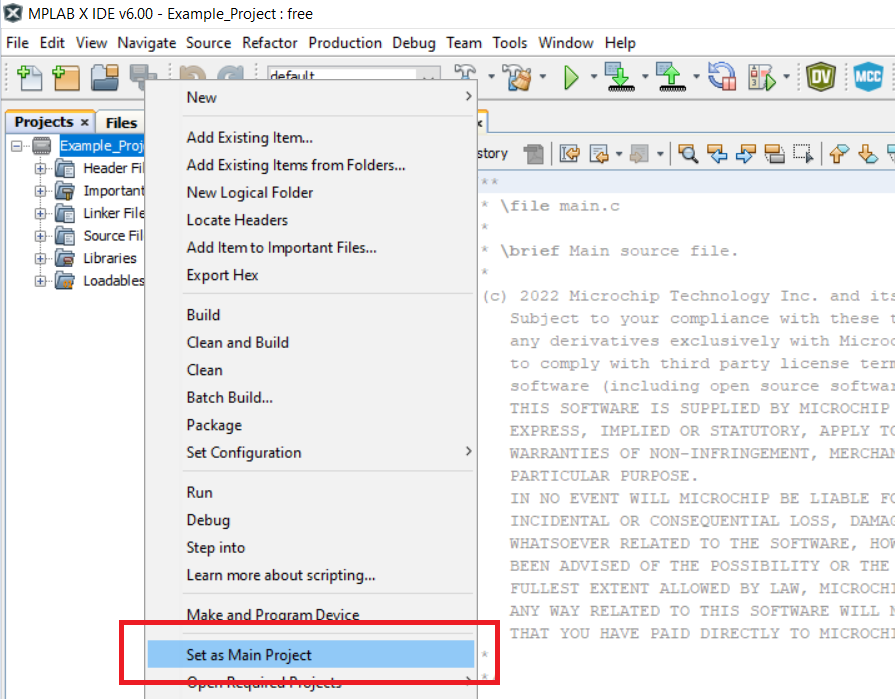Image resolution: width=895 pixels, height=699 pixels.
Task: Click the Build Project hammer icon
Action: [x=465, y=77]
